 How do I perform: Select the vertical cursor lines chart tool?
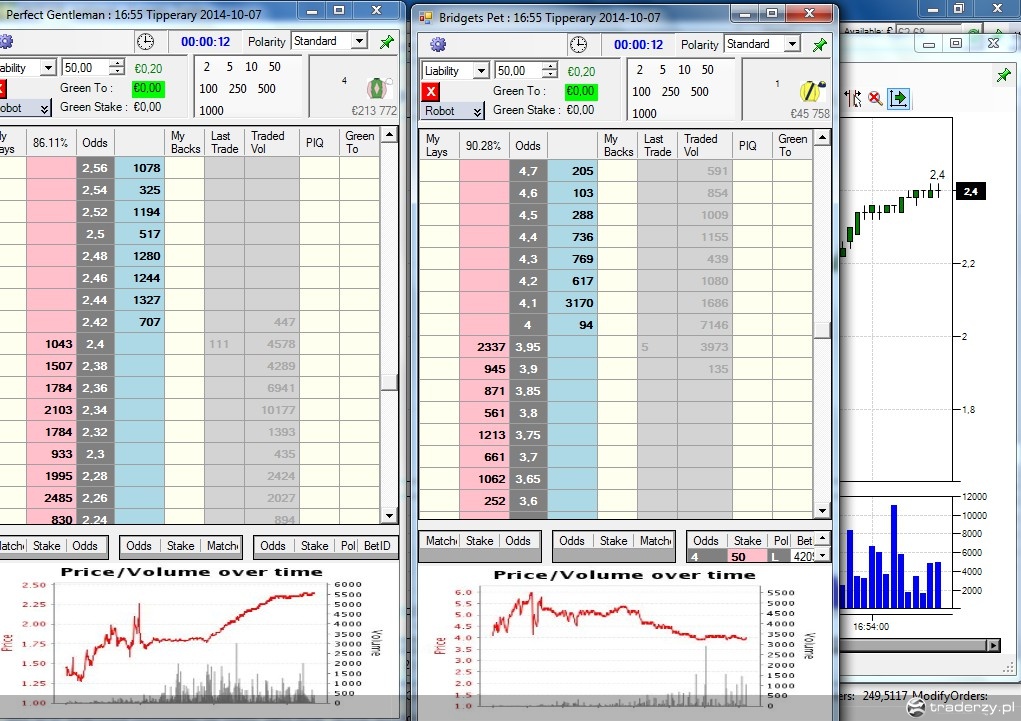[x=853, y=98]
